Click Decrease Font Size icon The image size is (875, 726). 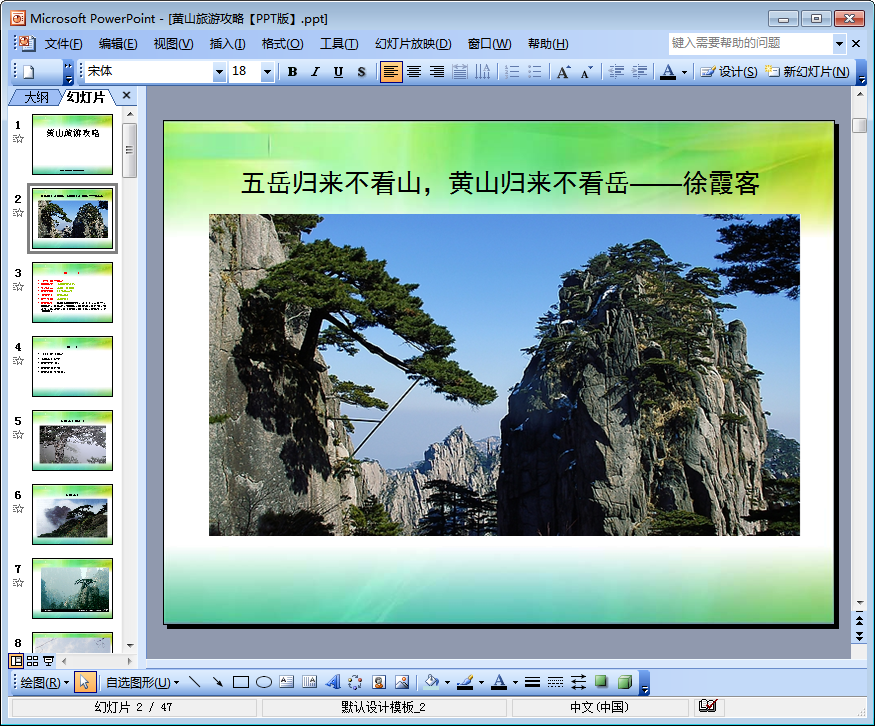click(586, 71)
